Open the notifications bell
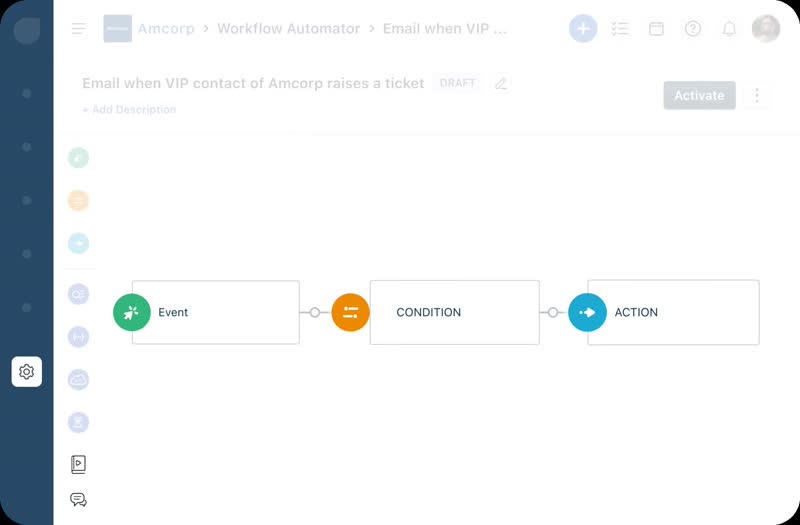Image resolution: width=800 pixels, height=525 pixels. click(x=729, y=29)
